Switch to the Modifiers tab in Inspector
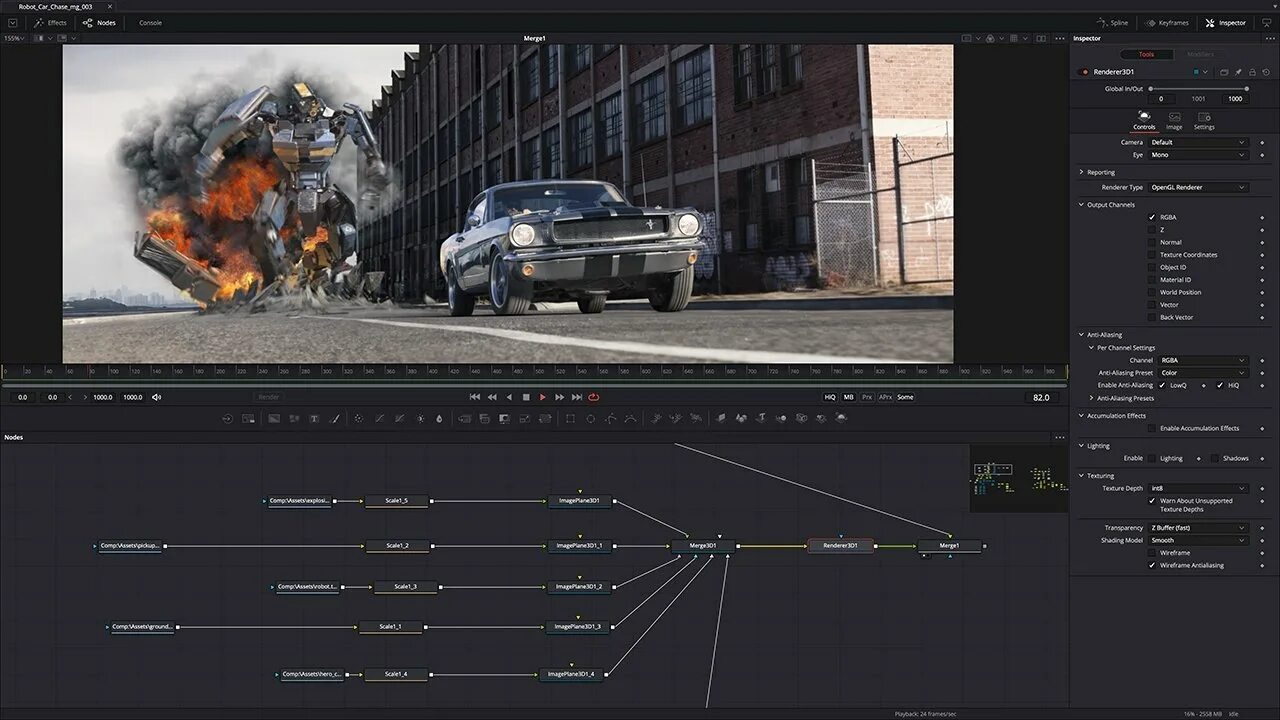The image size is (1280, 720). tap(1200, 54)
